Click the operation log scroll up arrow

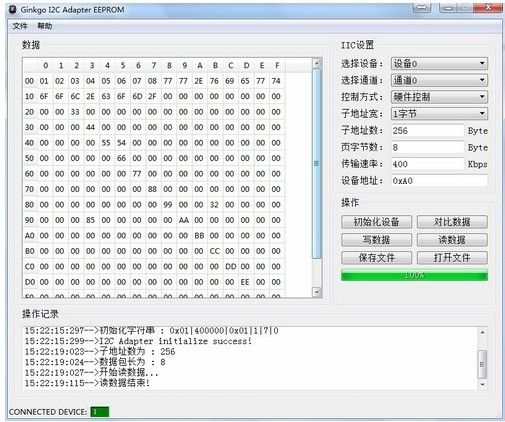click(x=482, y=332)
